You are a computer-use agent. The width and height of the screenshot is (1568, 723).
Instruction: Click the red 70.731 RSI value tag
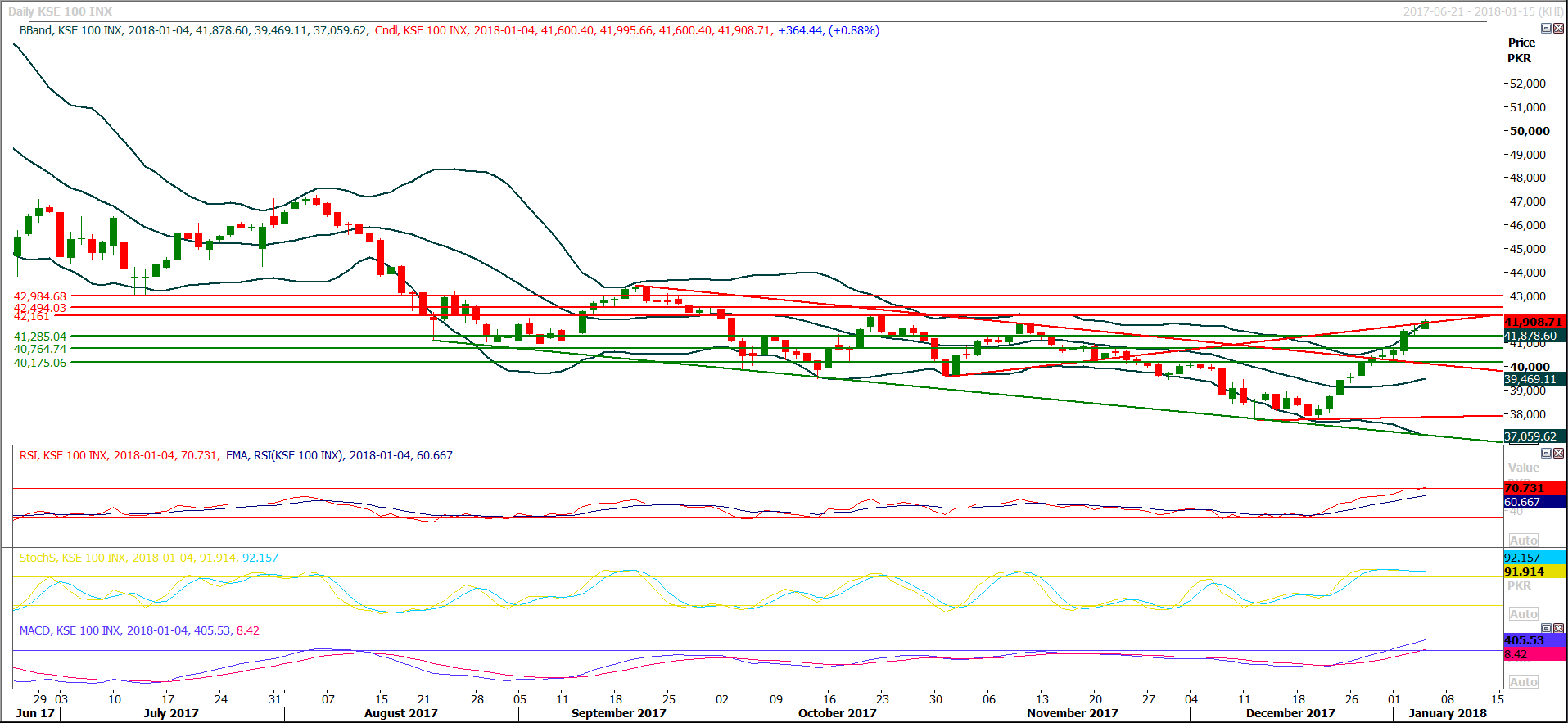tap(1534, 488)
